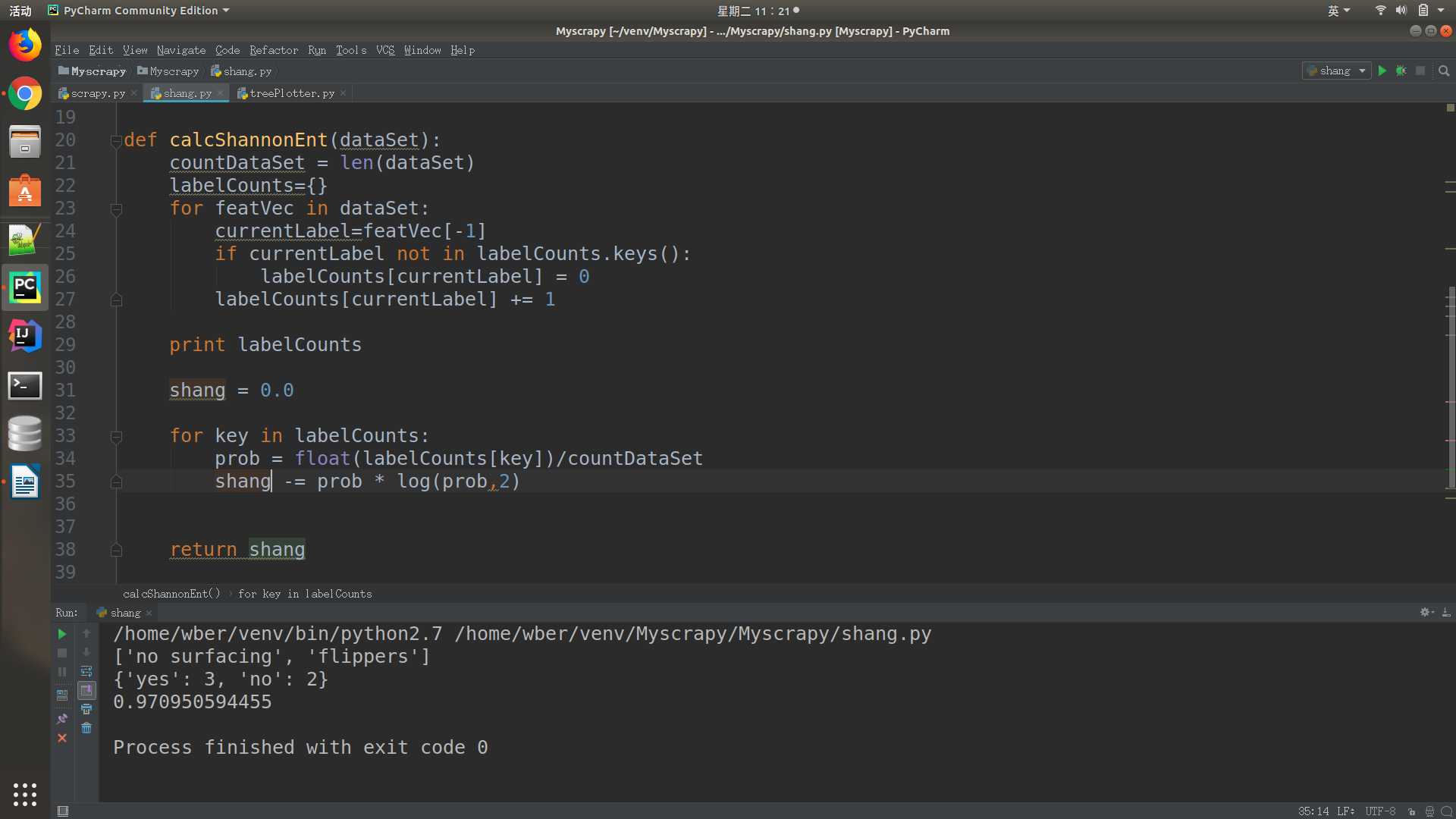1456x819 pixels.
Task: Click the grey stop button in the top toolbar
Action: [x=1420, y=71]
